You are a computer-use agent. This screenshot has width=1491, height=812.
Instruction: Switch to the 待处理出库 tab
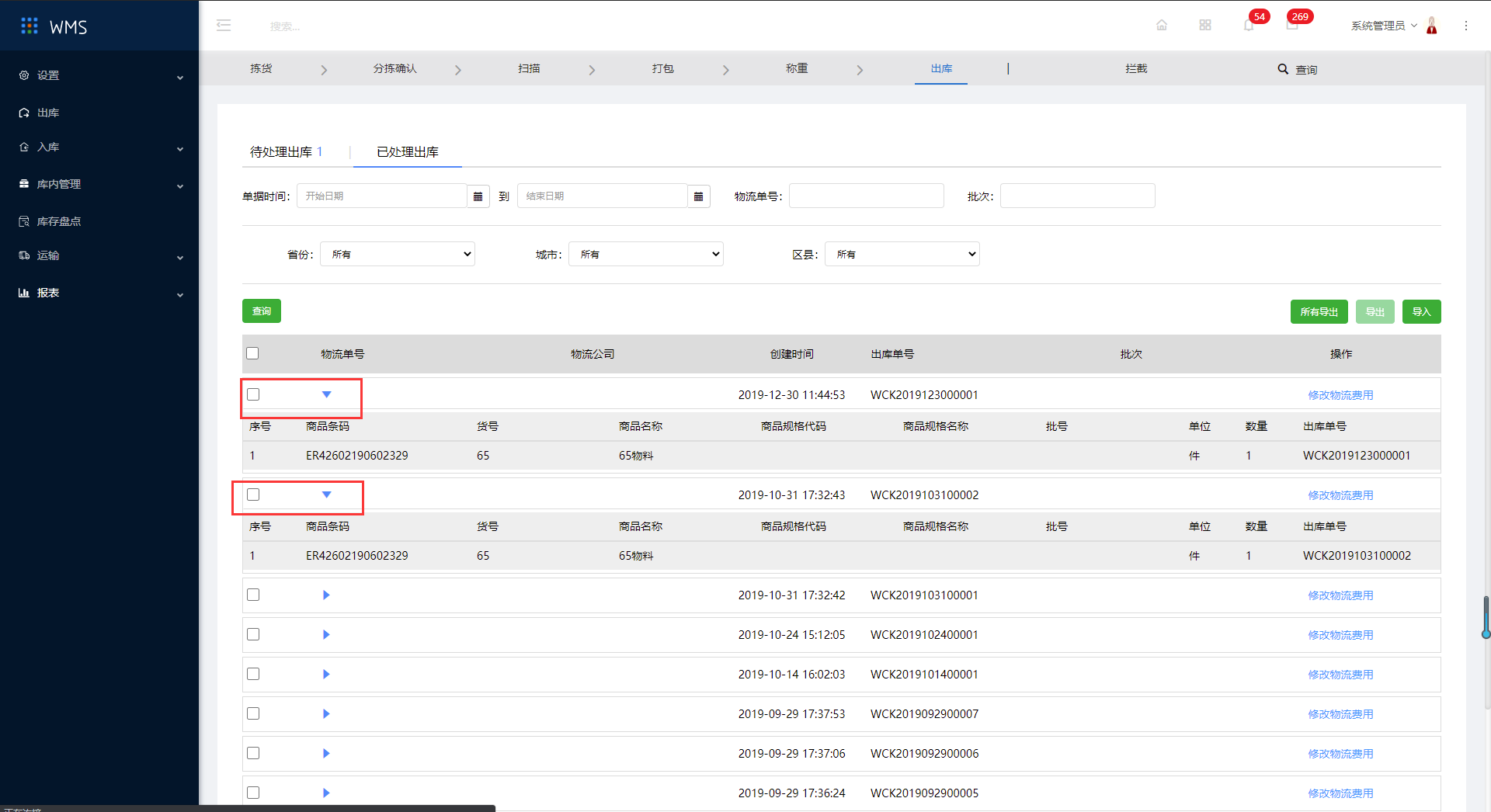pos(286,152)
